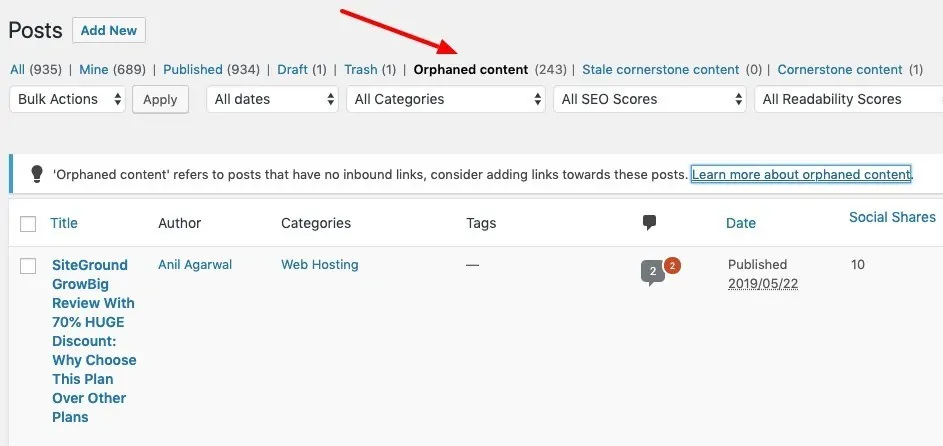Open the gray comment count bubble

(x=653, y=273)
